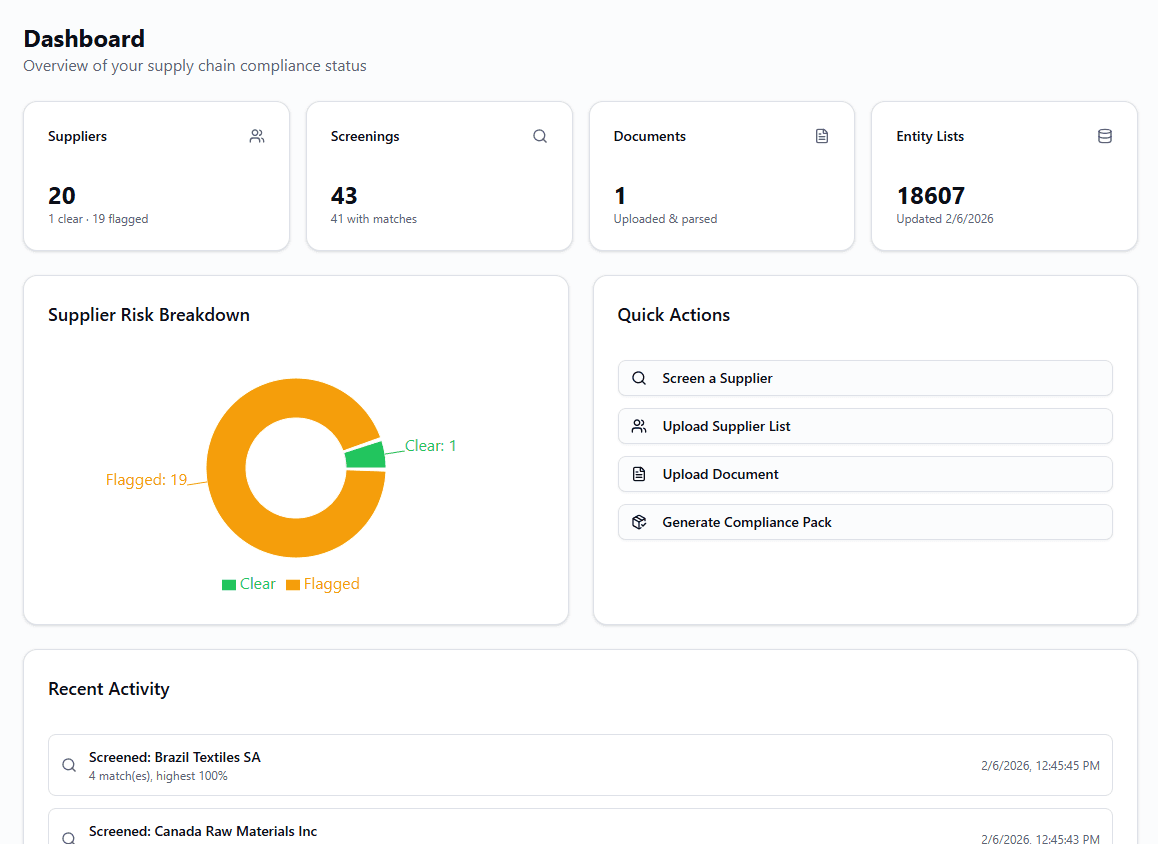Open the Screened: Brazil Textiles SA activity entry
Screen dimensions: 1158x844
580,765
